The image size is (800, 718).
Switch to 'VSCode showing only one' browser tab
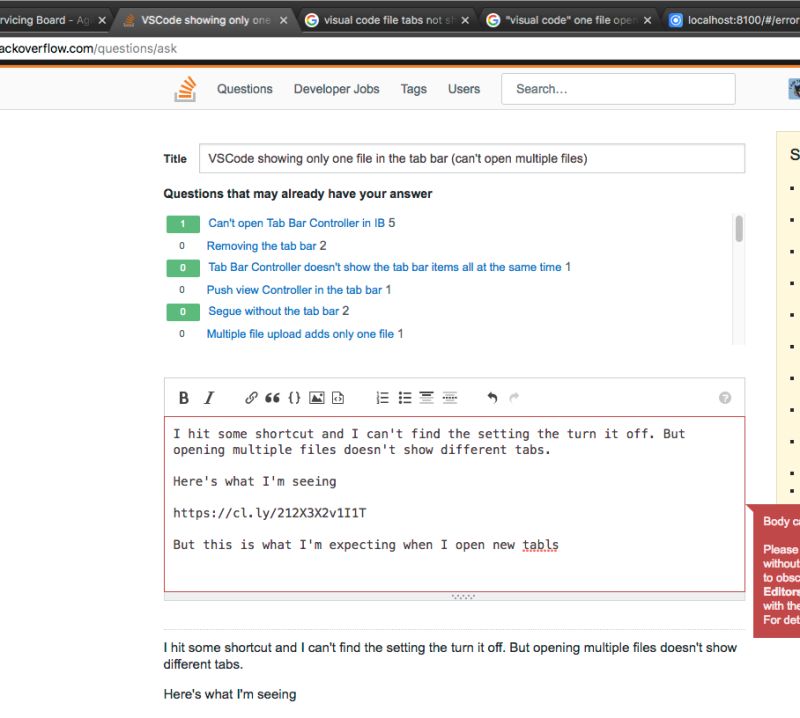pyautogui.click(x=206, y=20)
